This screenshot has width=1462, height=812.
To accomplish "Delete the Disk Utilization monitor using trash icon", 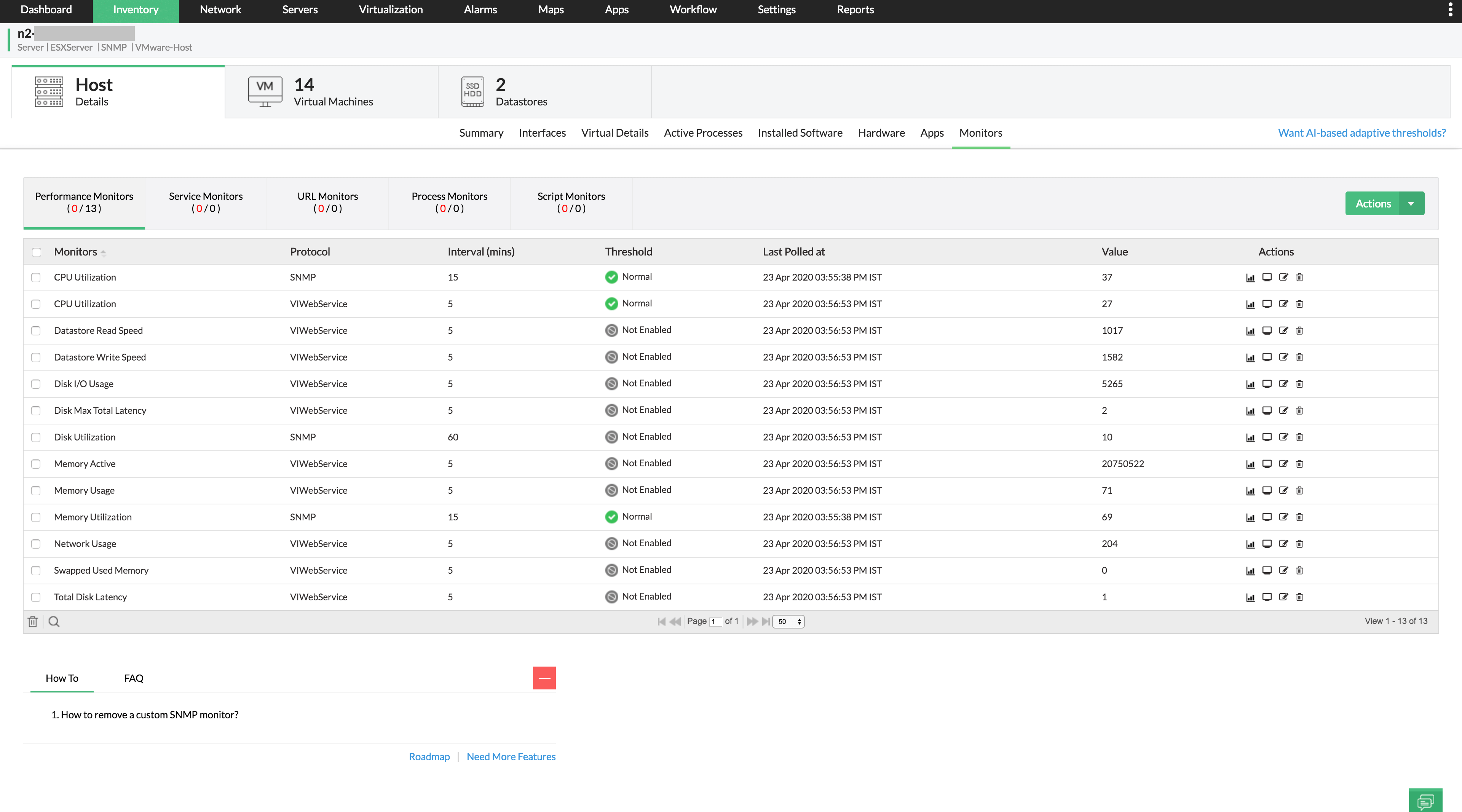I will point(1300,437).
